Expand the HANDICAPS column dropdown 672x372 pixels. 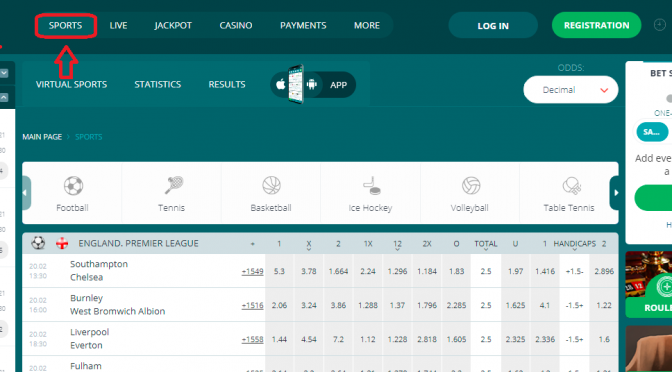coord(574,243)
